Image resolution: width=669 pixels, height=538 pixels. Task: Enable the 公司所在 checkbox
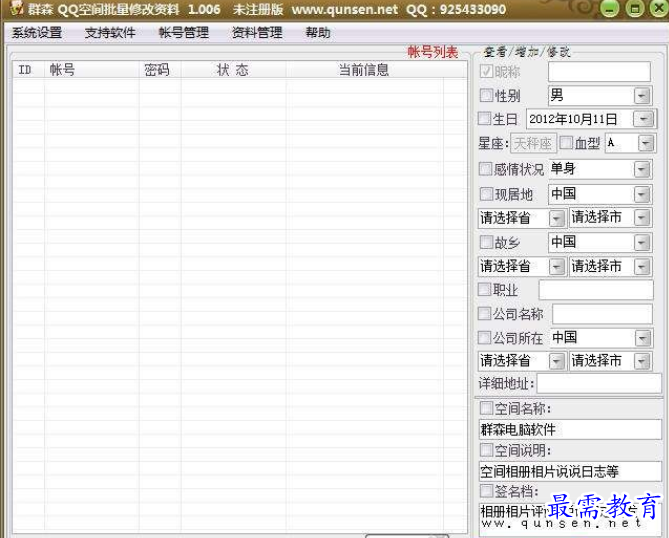pyautogui.click(x=485, y=338)
